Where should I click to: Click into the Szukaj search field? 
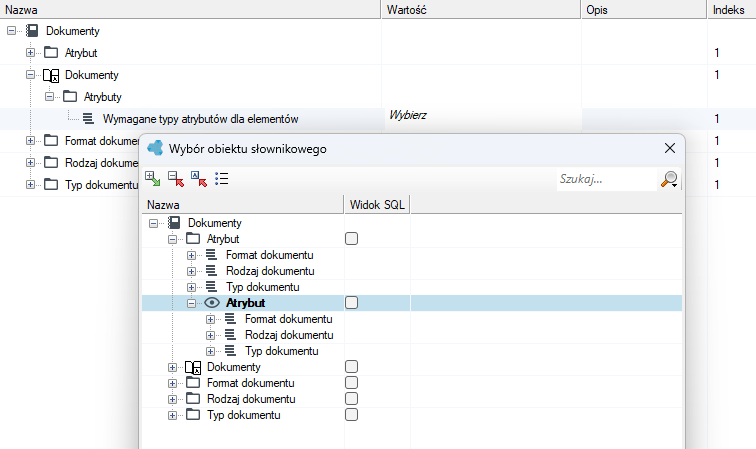click(607, 179)
